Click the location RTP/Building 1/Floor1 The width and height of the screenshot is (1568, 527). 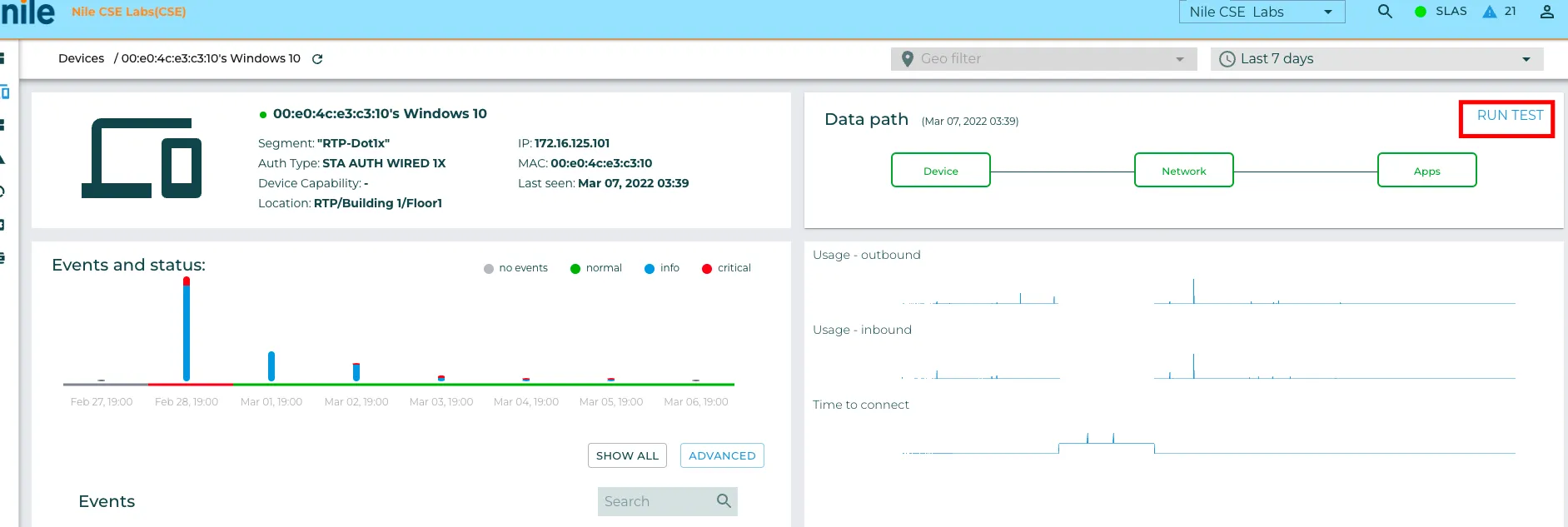point(378,203)
